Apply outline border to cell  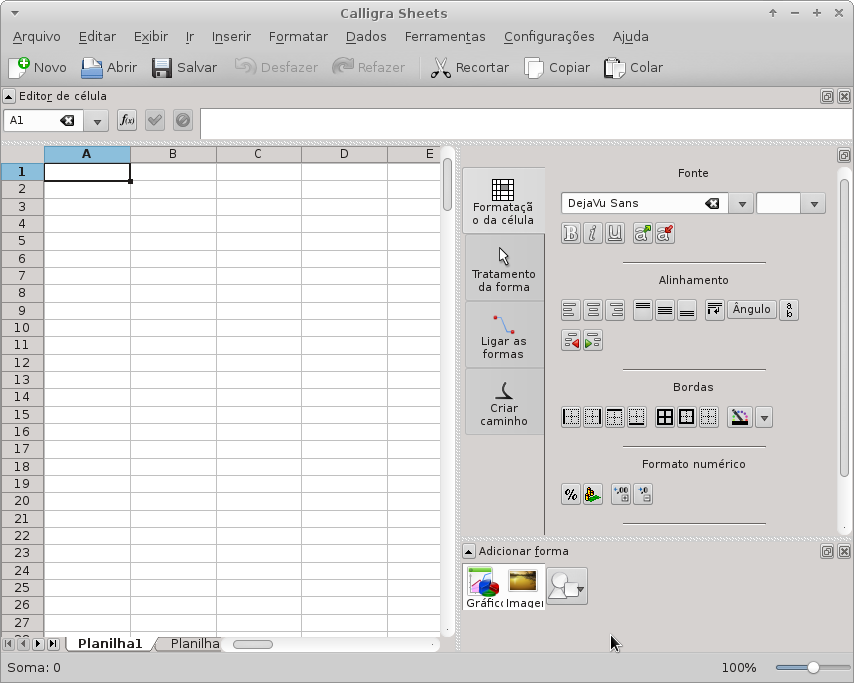687,417
